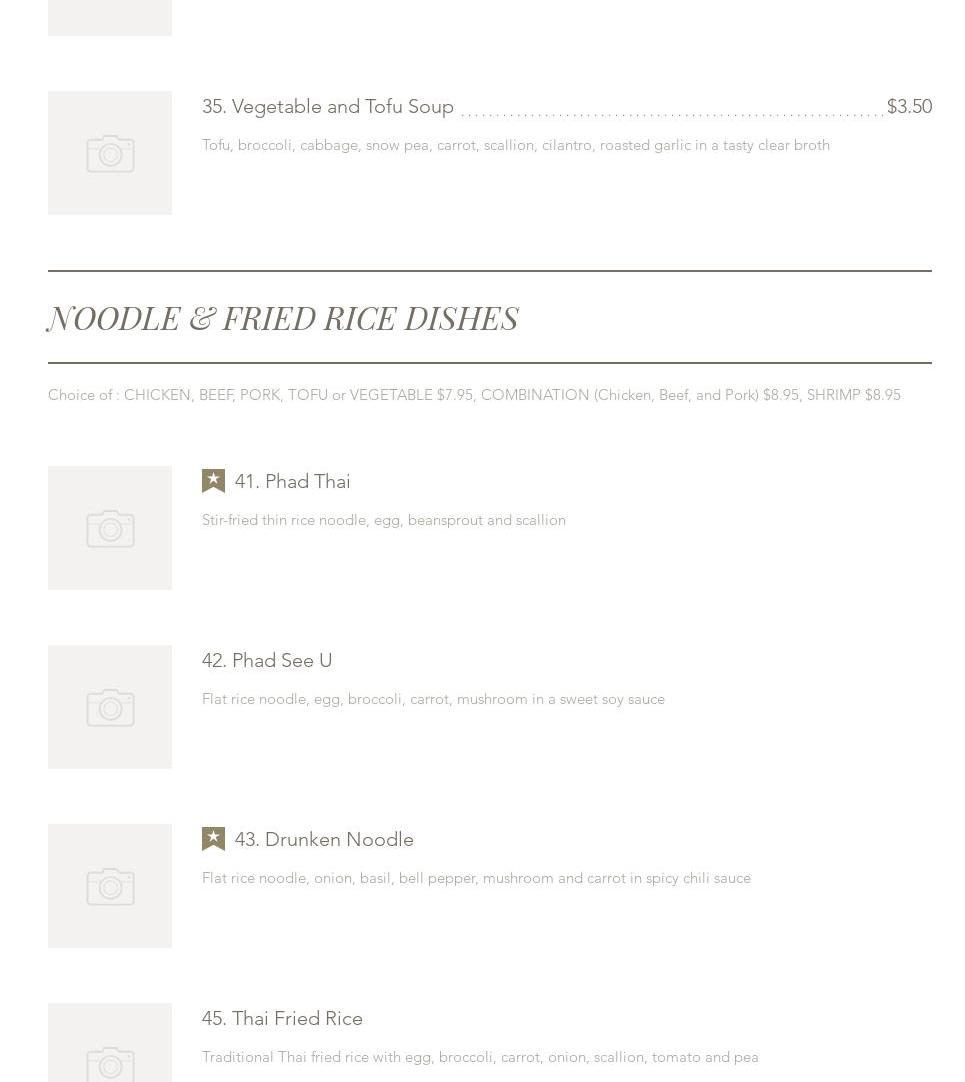Open the 45. Thai Fried Rice item
Screen dimensions: 965x1082
point(282,1018)
